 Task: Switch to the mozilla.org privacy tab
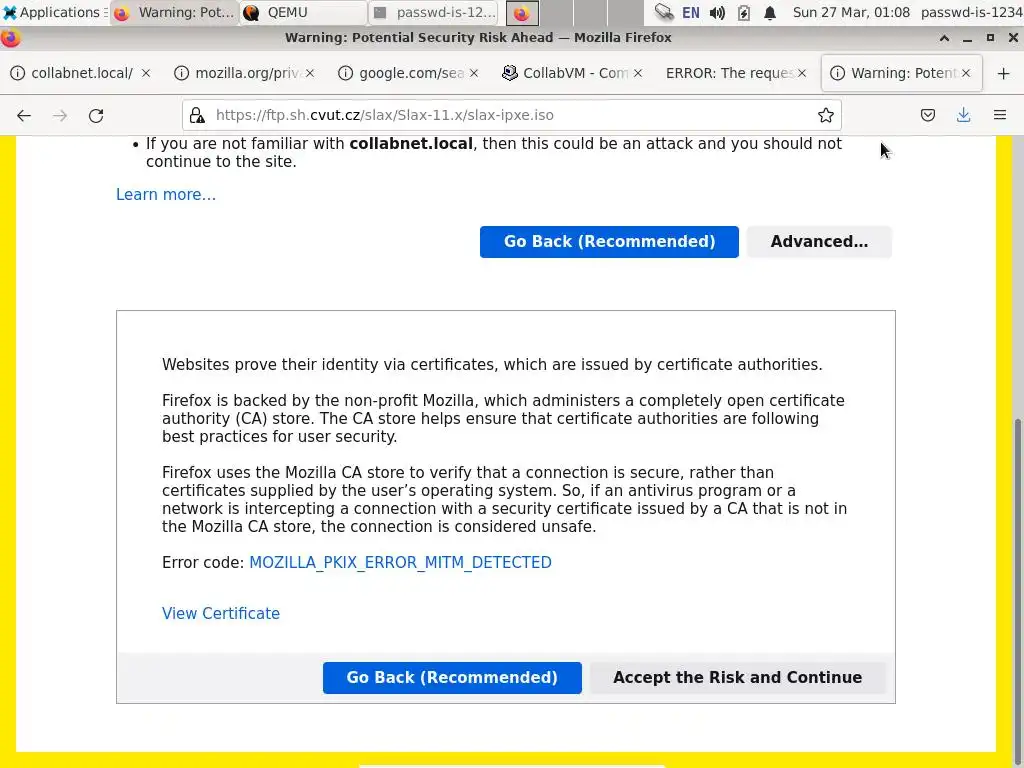(x=246, y=73)
